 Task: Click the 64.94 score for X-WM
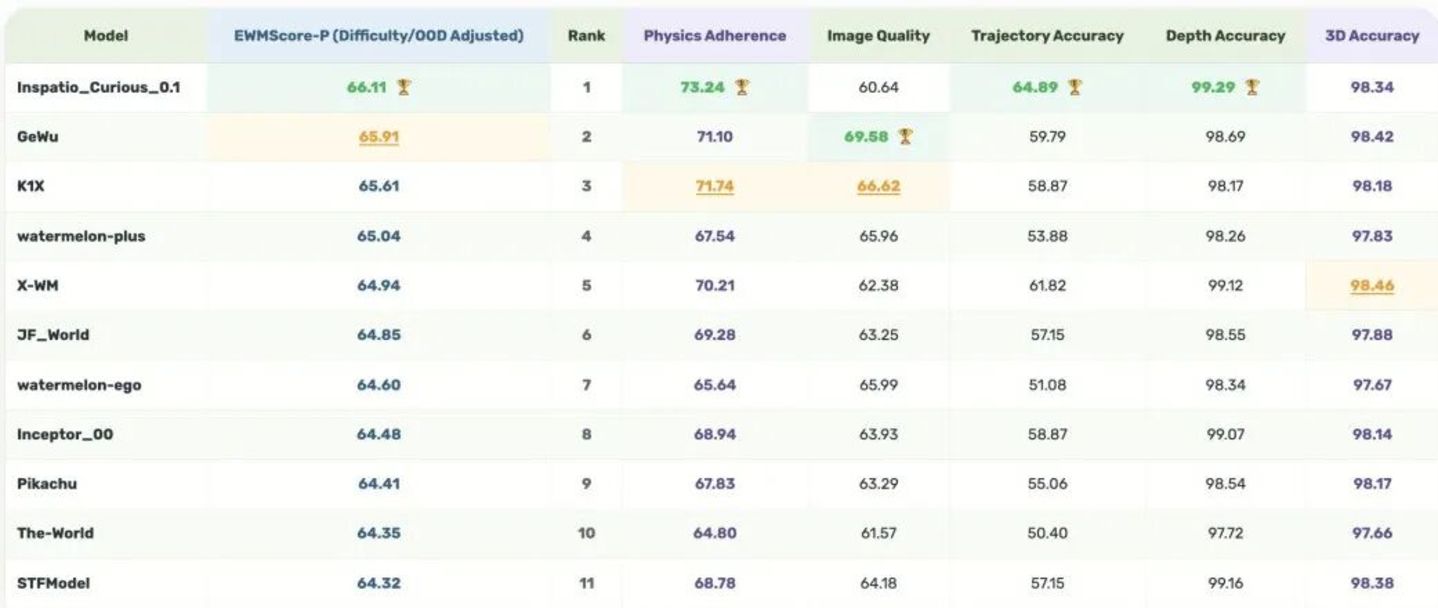tap(379, 286)
